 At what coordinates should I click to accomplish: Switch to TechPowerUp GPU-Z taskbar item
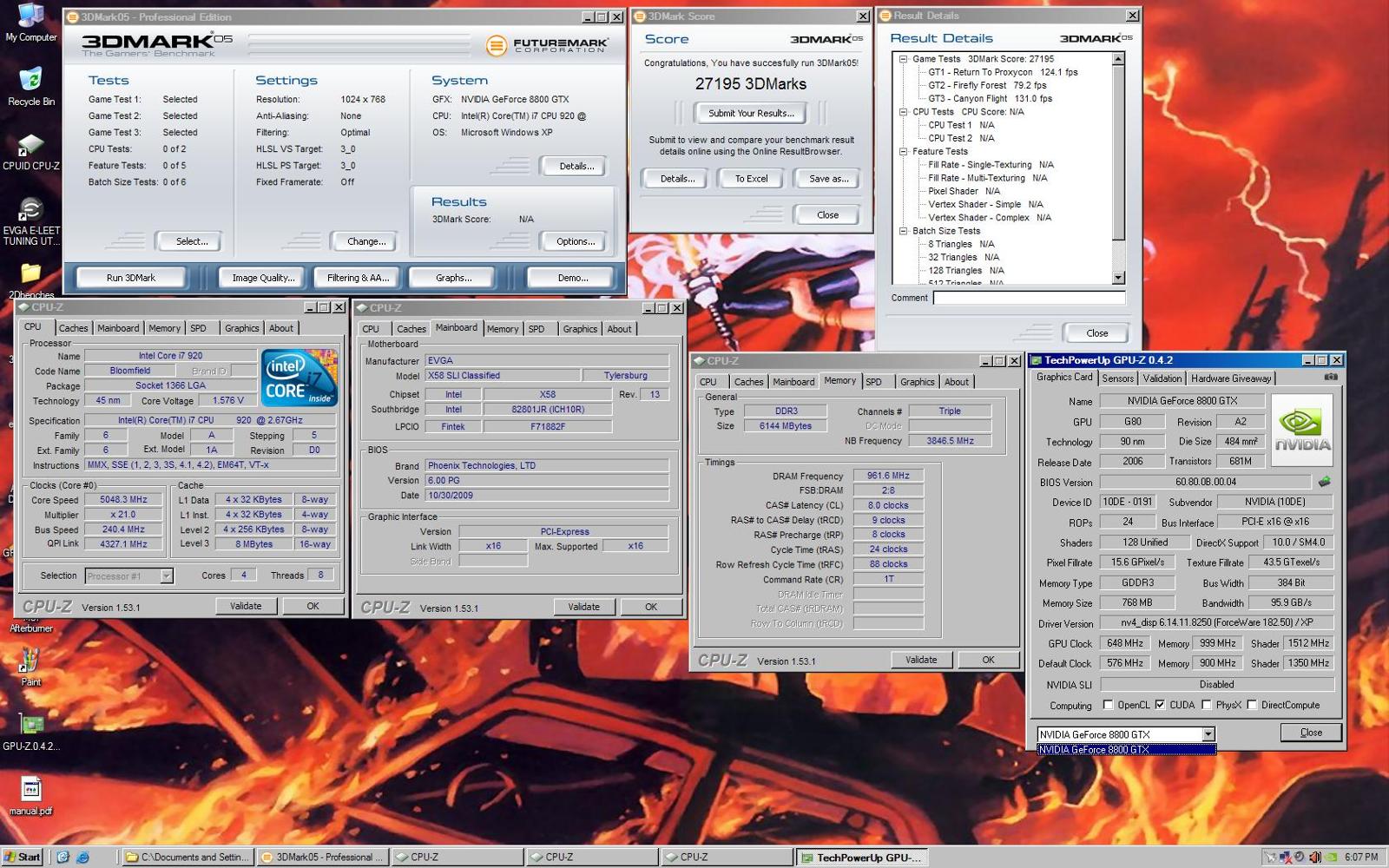861,857
